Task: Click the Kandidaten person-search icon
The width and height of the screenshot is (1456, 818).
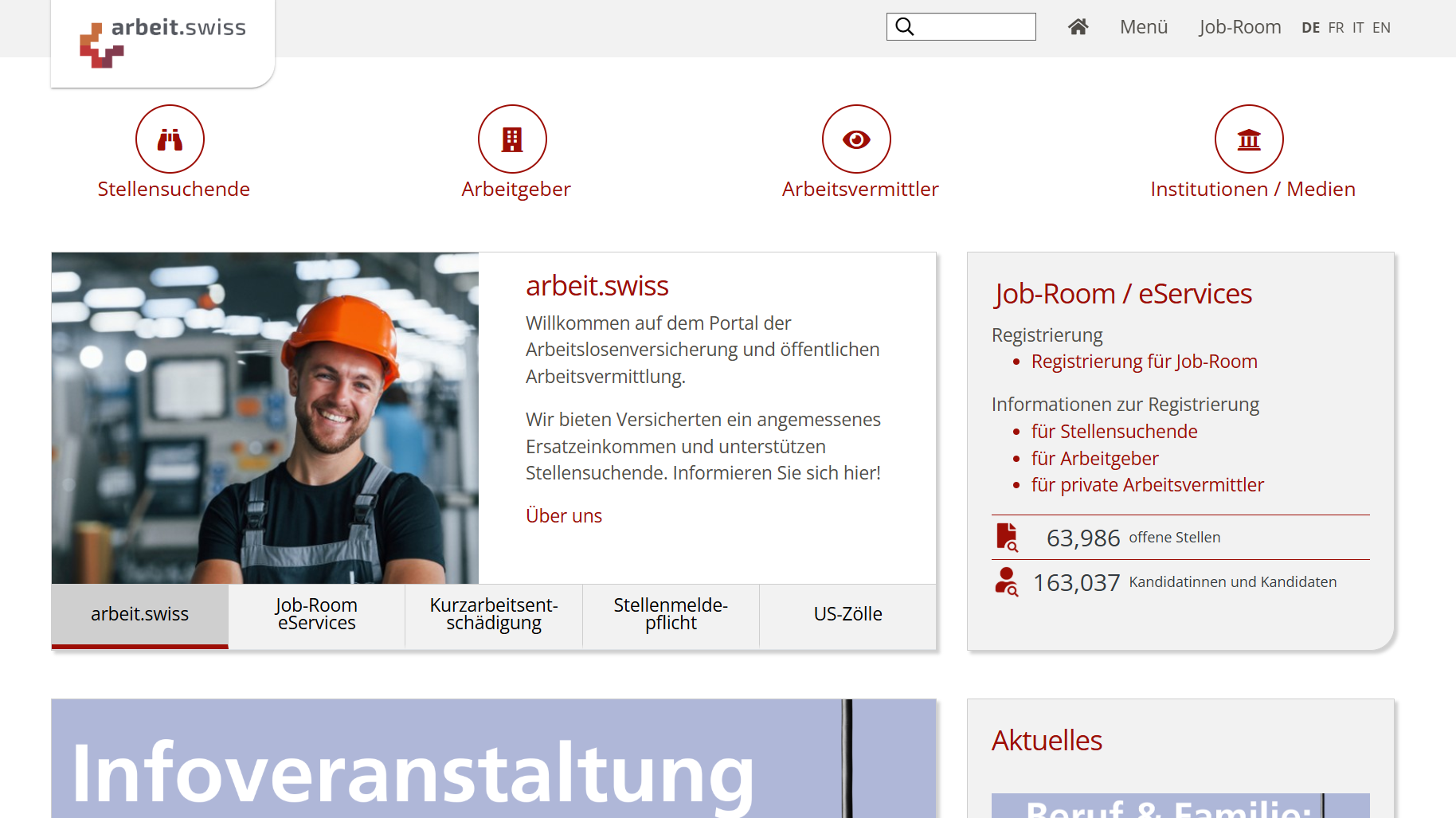Action: tap(1006, 581)
